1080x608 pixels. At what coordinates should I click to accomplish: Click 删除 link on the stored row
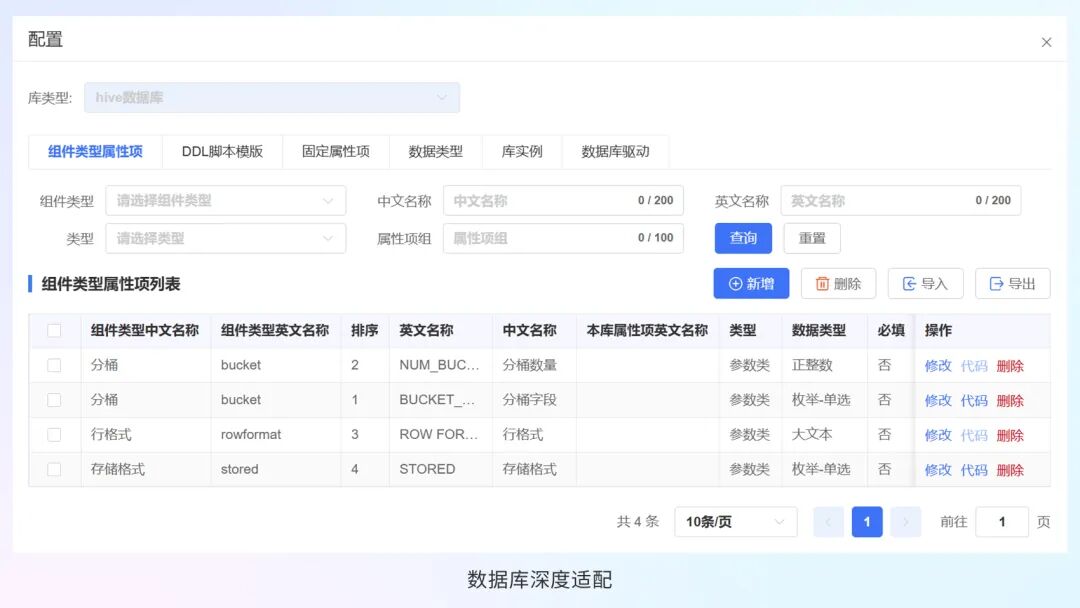(x=1011, y=468)
